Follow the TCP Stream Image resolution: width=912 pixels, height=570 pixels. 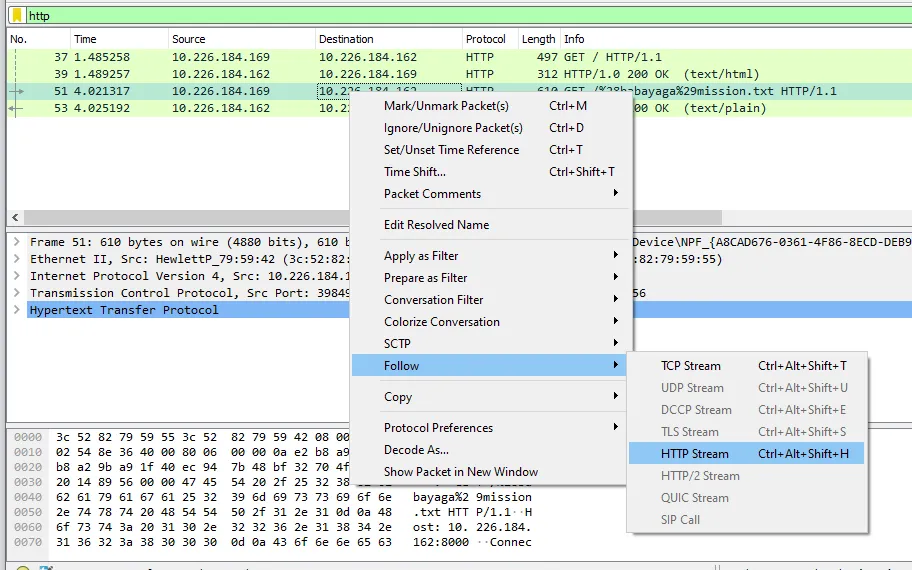[x=747, y=366]
